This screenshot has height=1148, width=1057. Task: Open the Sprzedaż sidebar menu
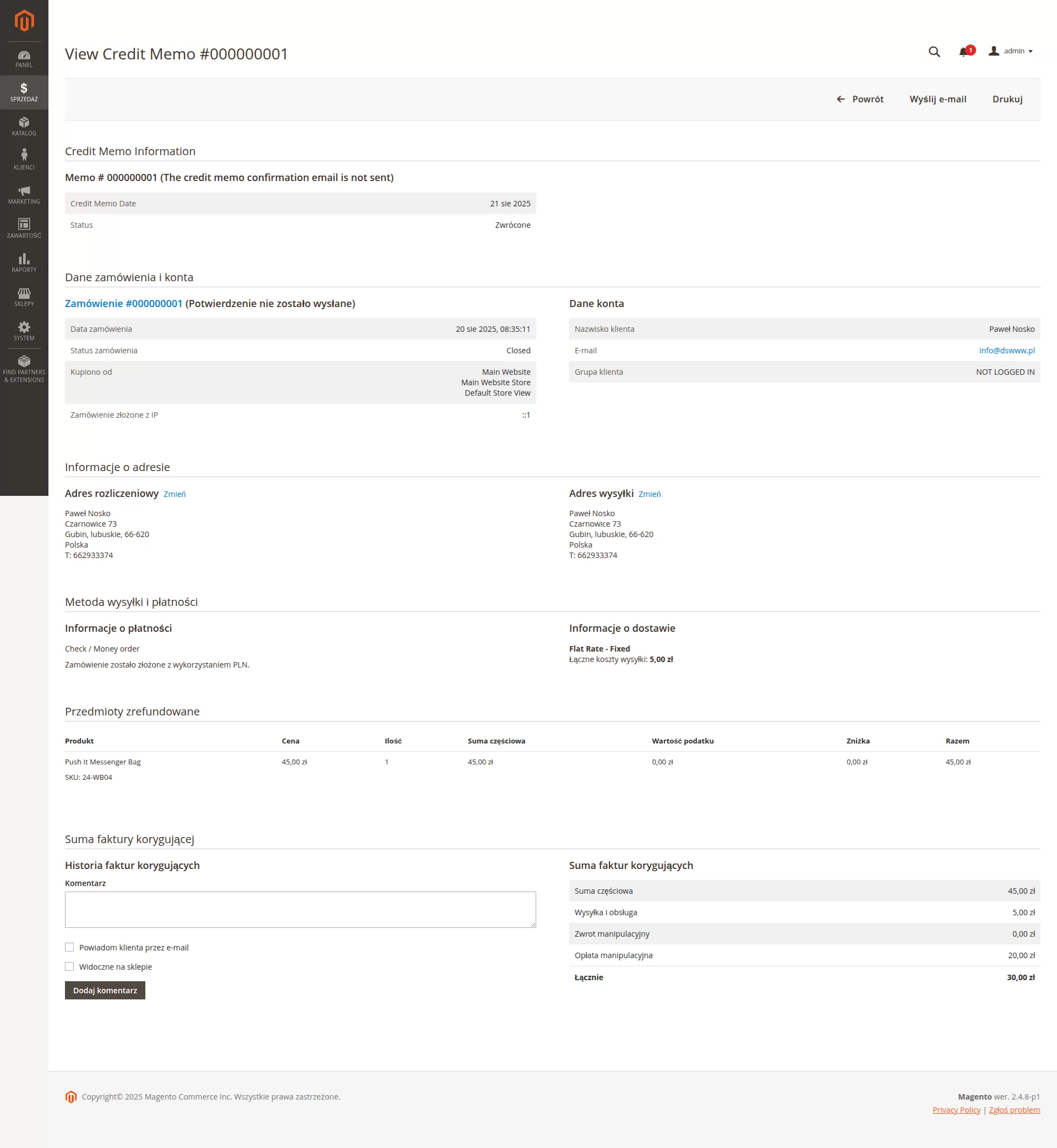pos(24,92)
